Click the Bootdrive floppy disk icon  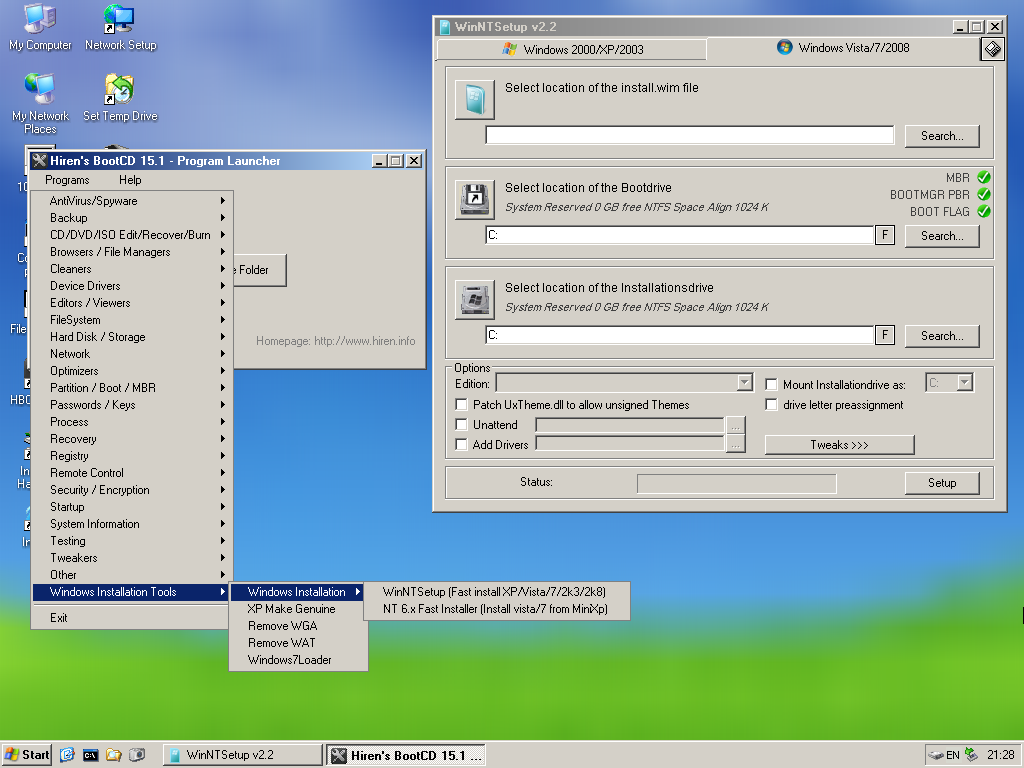point(475,200)
